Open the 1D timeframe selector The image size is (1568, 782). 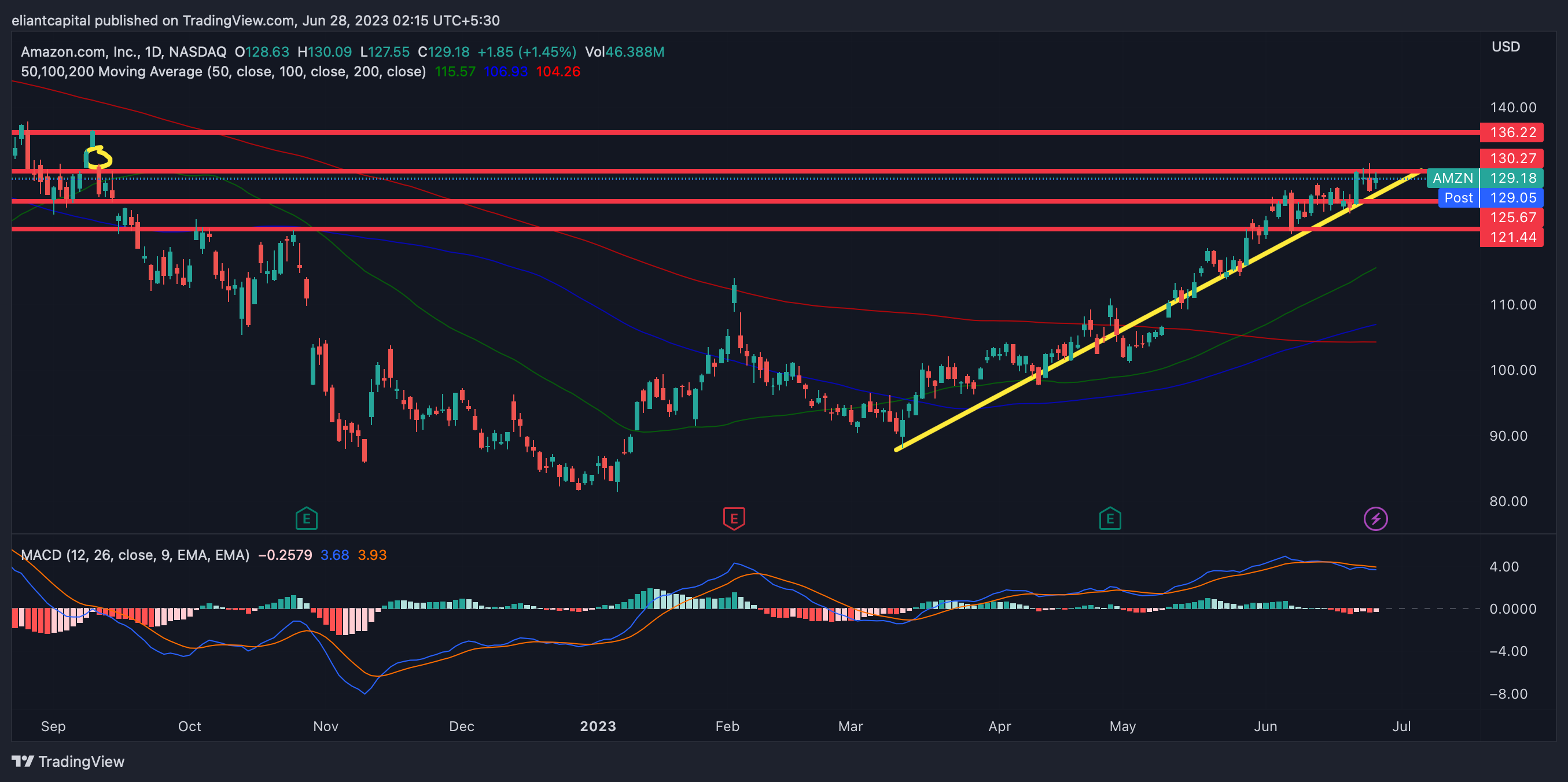(x=154, y=51)
